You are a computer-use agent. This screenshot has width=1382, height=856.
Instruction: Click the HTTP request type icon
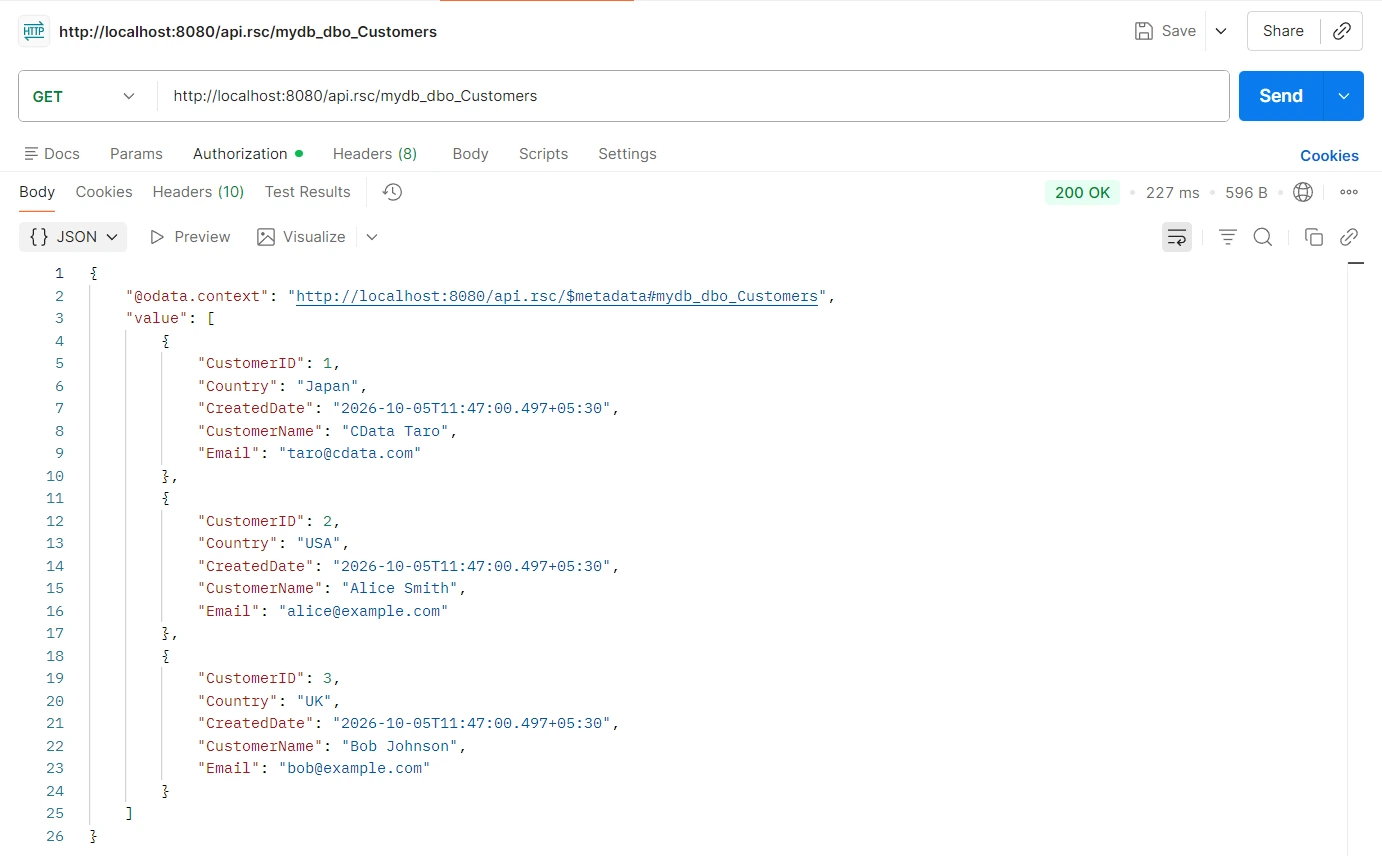pos(34,31)
